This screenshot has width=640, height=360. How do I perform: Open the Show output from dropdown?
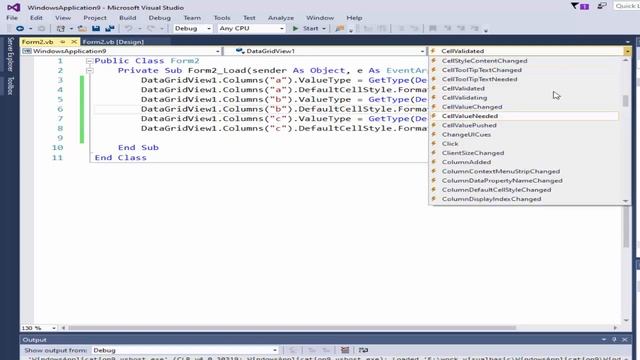coord(184,350)
